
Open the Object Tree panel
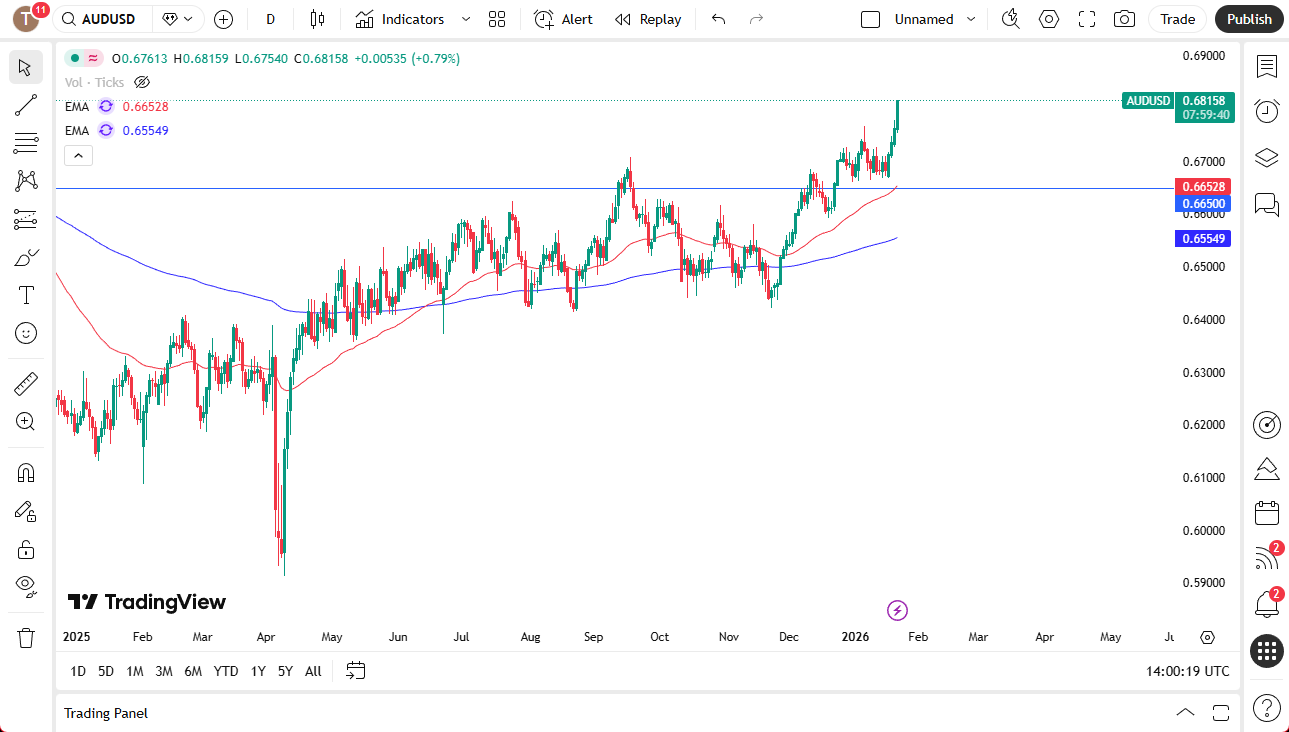(1266, 157)
